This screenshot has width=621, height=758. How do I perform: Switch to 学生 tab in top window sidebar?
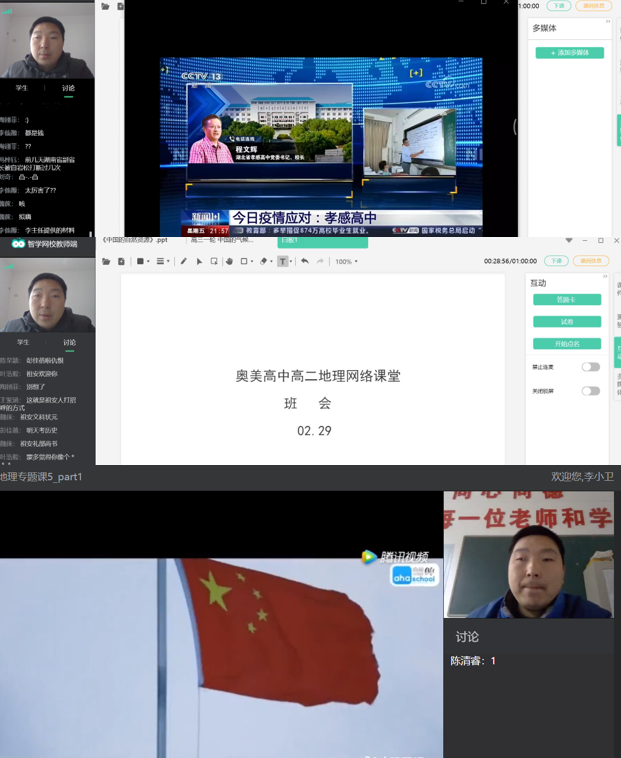tap(22, 88)
